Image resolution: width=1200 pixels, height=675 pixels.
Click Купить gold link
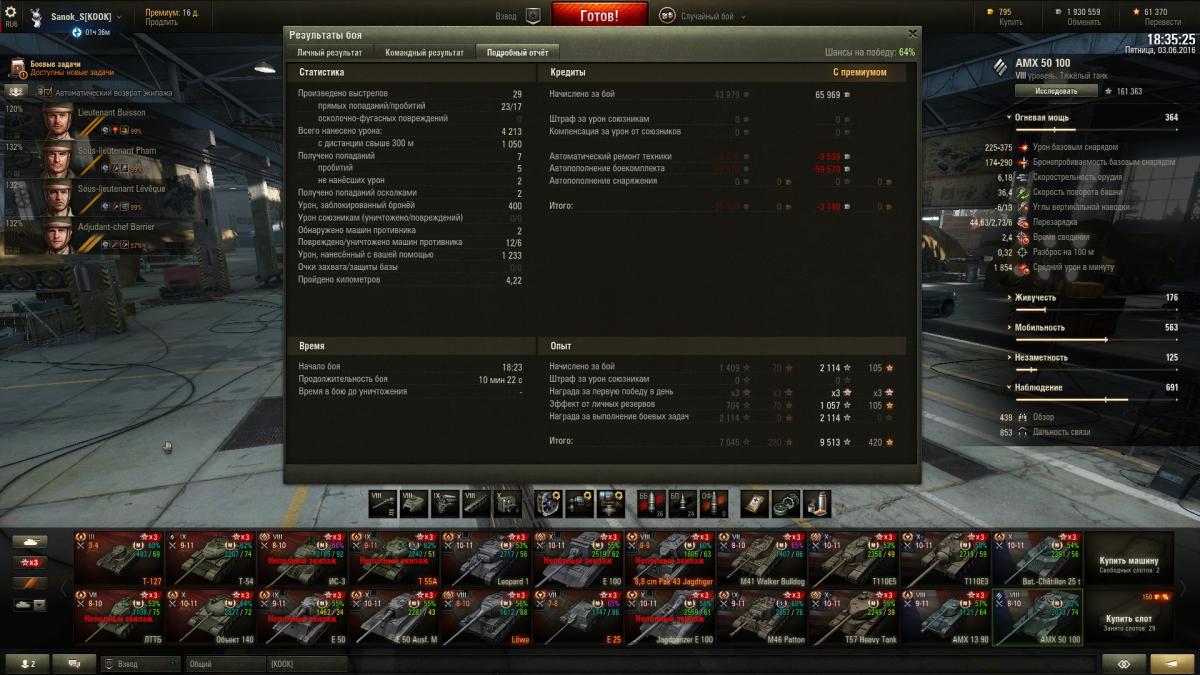(1012, 22)
